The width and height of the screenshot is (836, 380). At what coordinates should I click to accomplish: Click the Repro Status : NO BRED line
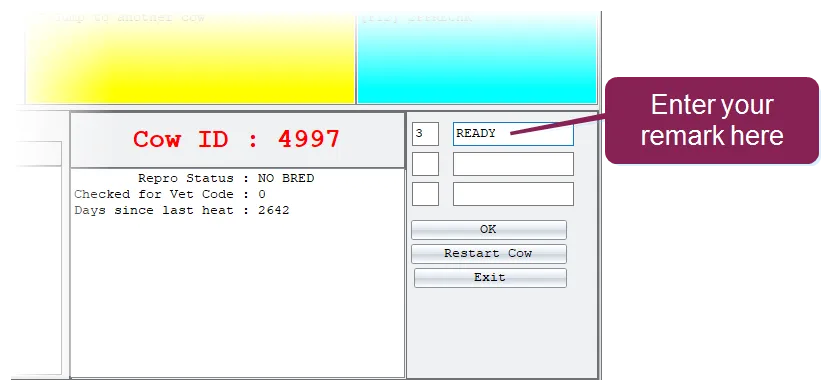pyautogui.click(x=226, y=178)
